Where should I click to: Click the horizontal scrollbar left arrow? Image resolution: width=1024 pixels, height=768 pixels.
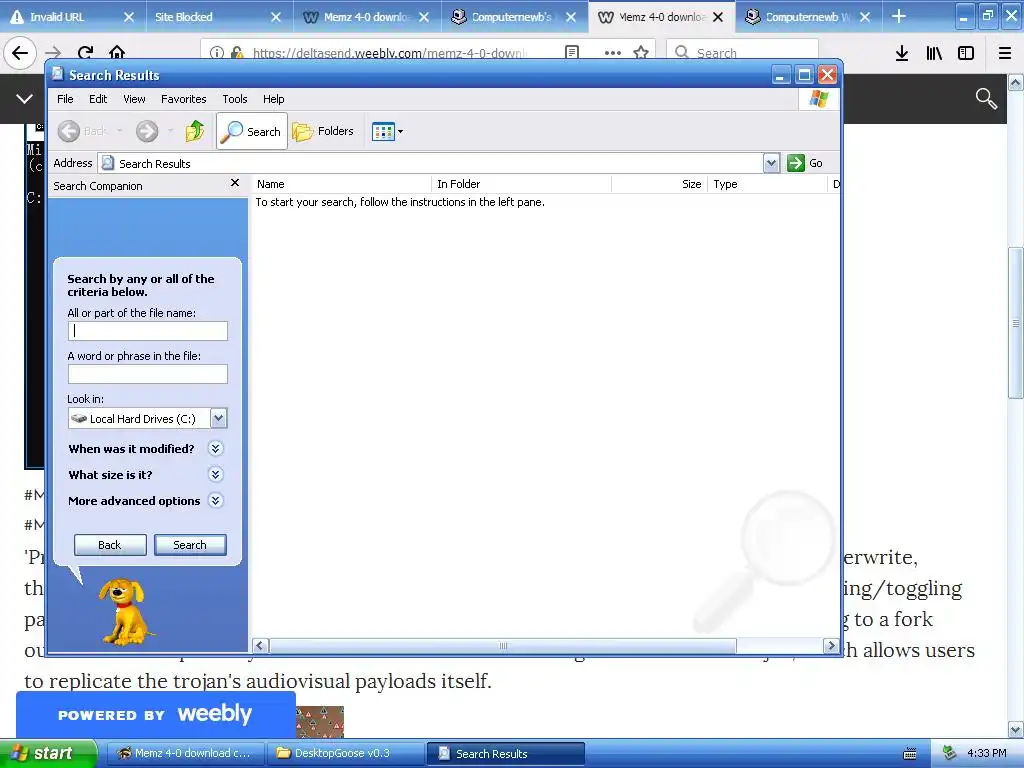[x=260, y=646]
